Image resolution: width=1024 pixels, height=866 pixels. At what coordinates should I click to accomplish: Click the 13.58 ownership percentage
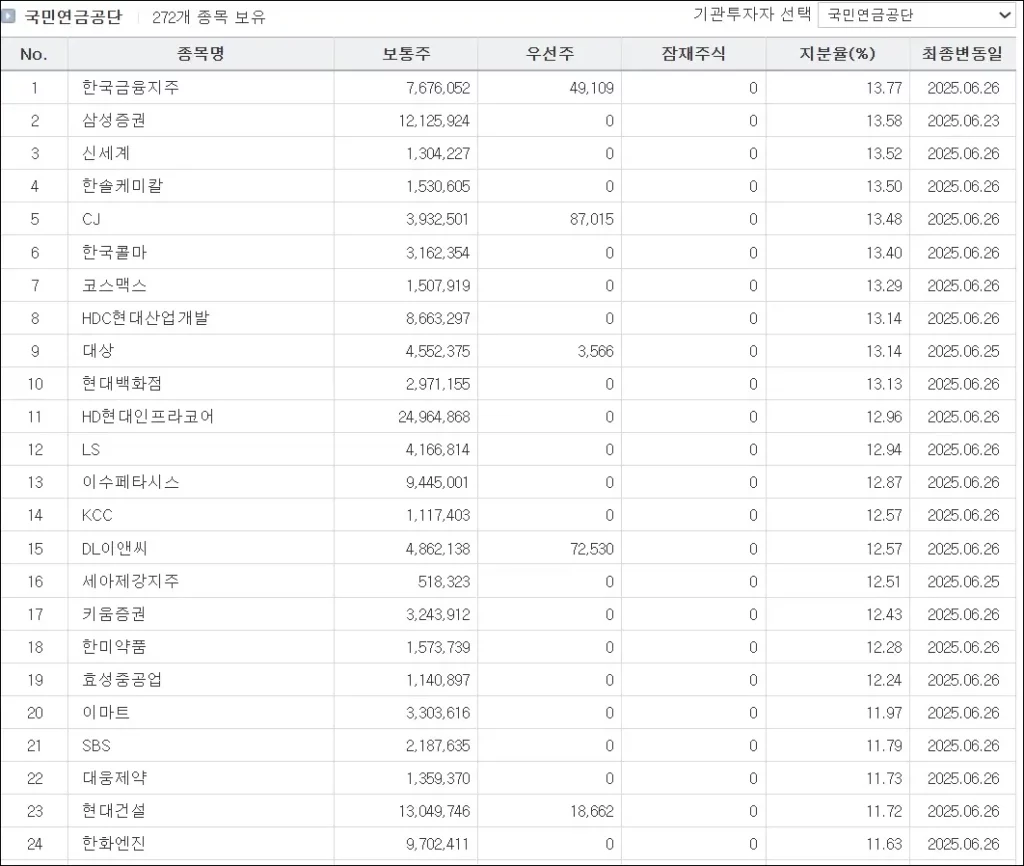(884, 121)
